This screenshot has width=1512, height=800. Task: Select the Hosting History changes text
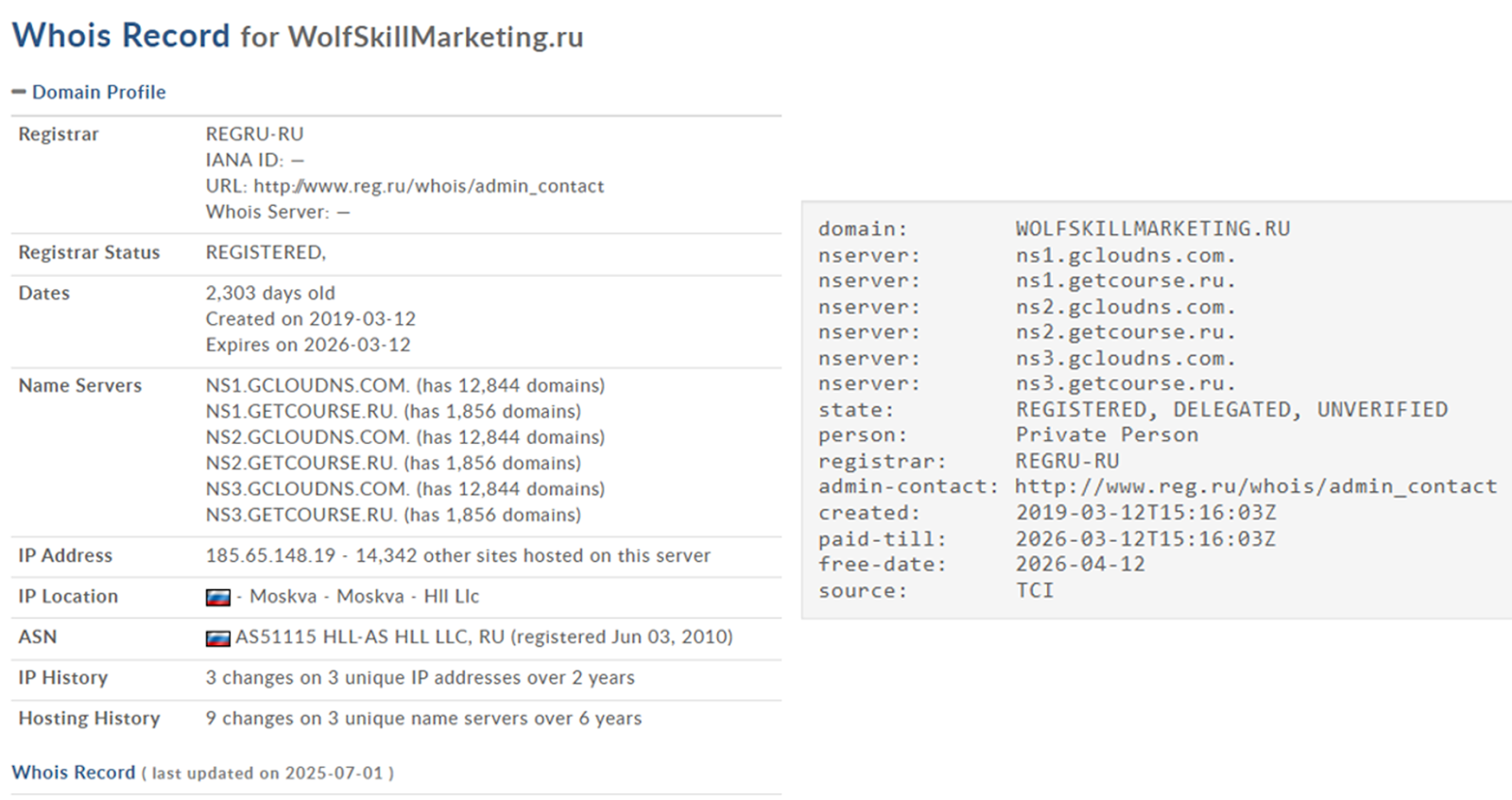click(423, 718)
